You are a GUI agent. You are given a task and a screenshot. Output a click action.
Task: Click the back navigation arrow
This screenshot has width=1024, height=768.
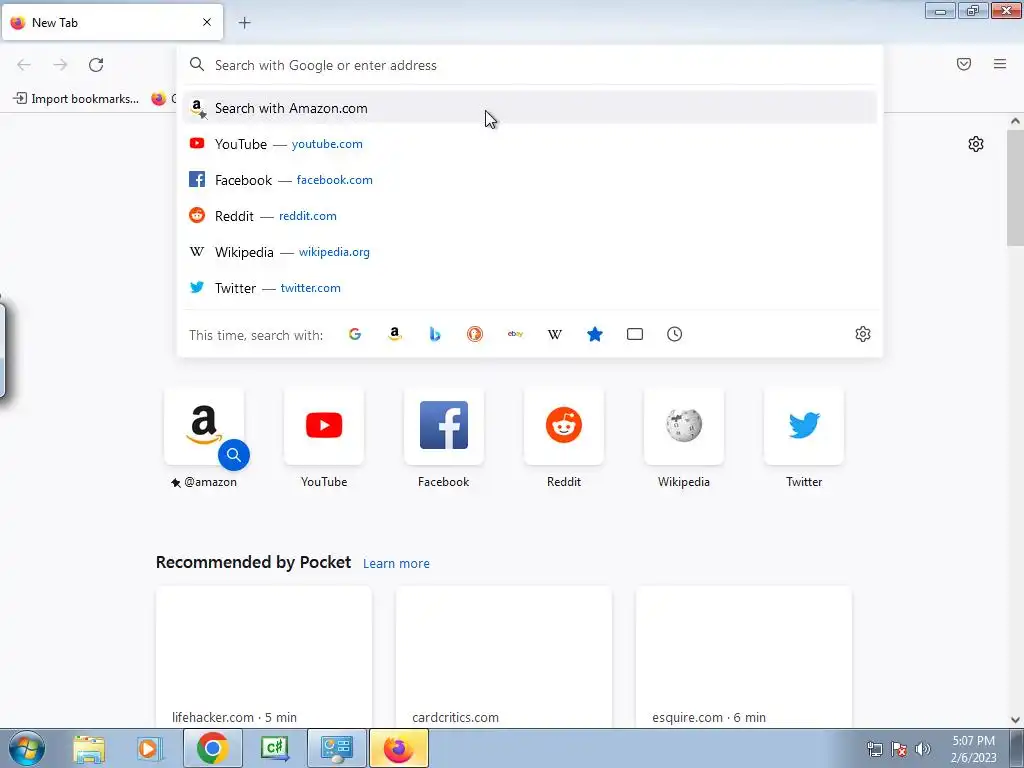click(x=24, y=65)
